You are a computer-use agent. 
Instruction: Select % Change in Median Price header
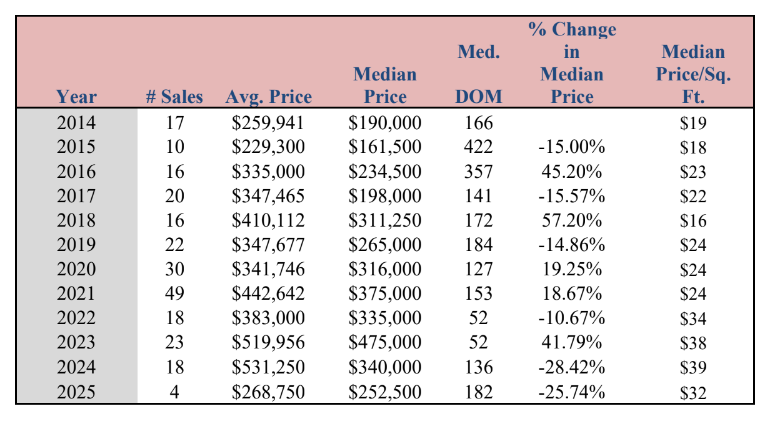[572, 63]
